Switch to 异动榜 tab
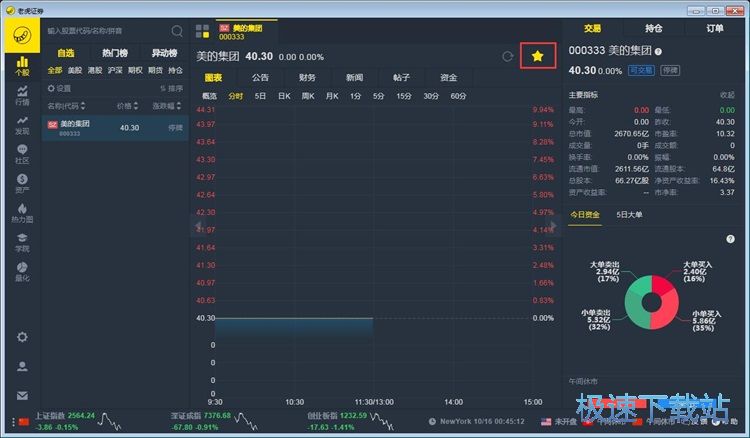Viewport: 750px width, 438px height. click(x=164, y=53)
